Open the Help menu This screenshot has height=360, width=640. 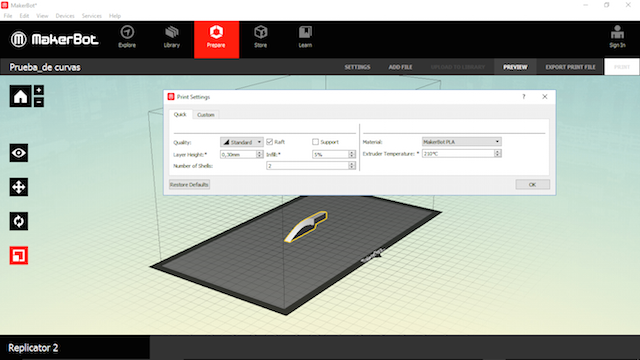click(x=115, y=16)
